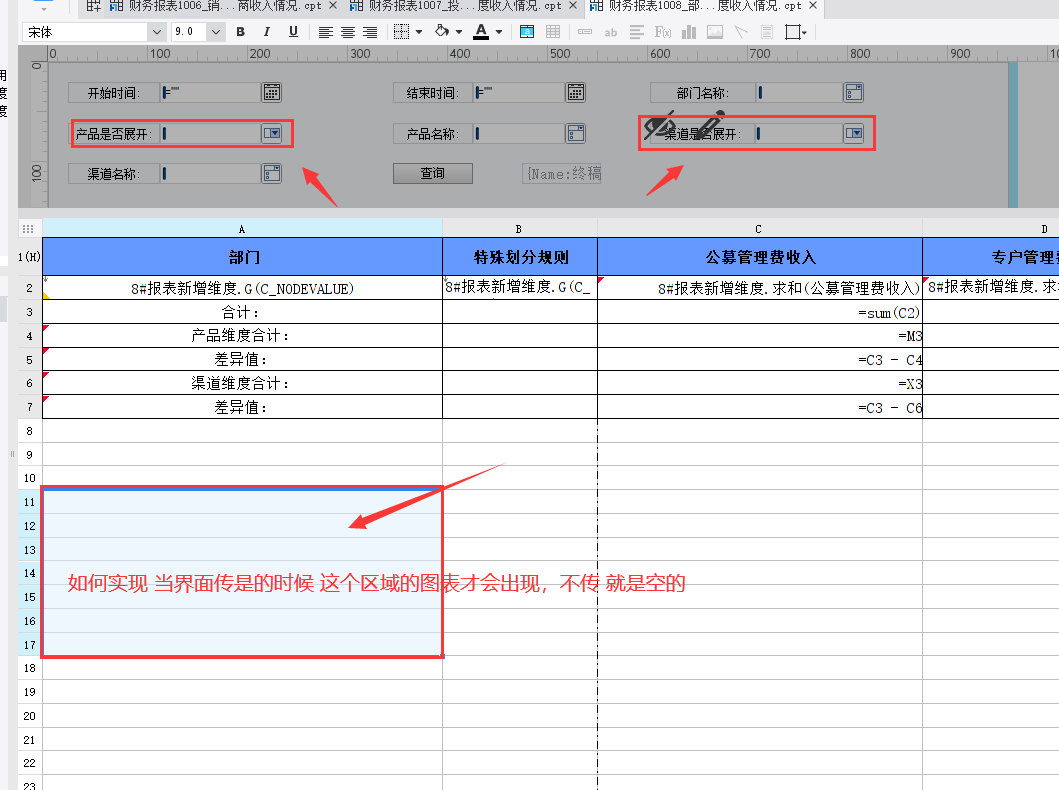Open fill color dropdown arrow
The image size is (1059, 790).
[x=459, y=32]
